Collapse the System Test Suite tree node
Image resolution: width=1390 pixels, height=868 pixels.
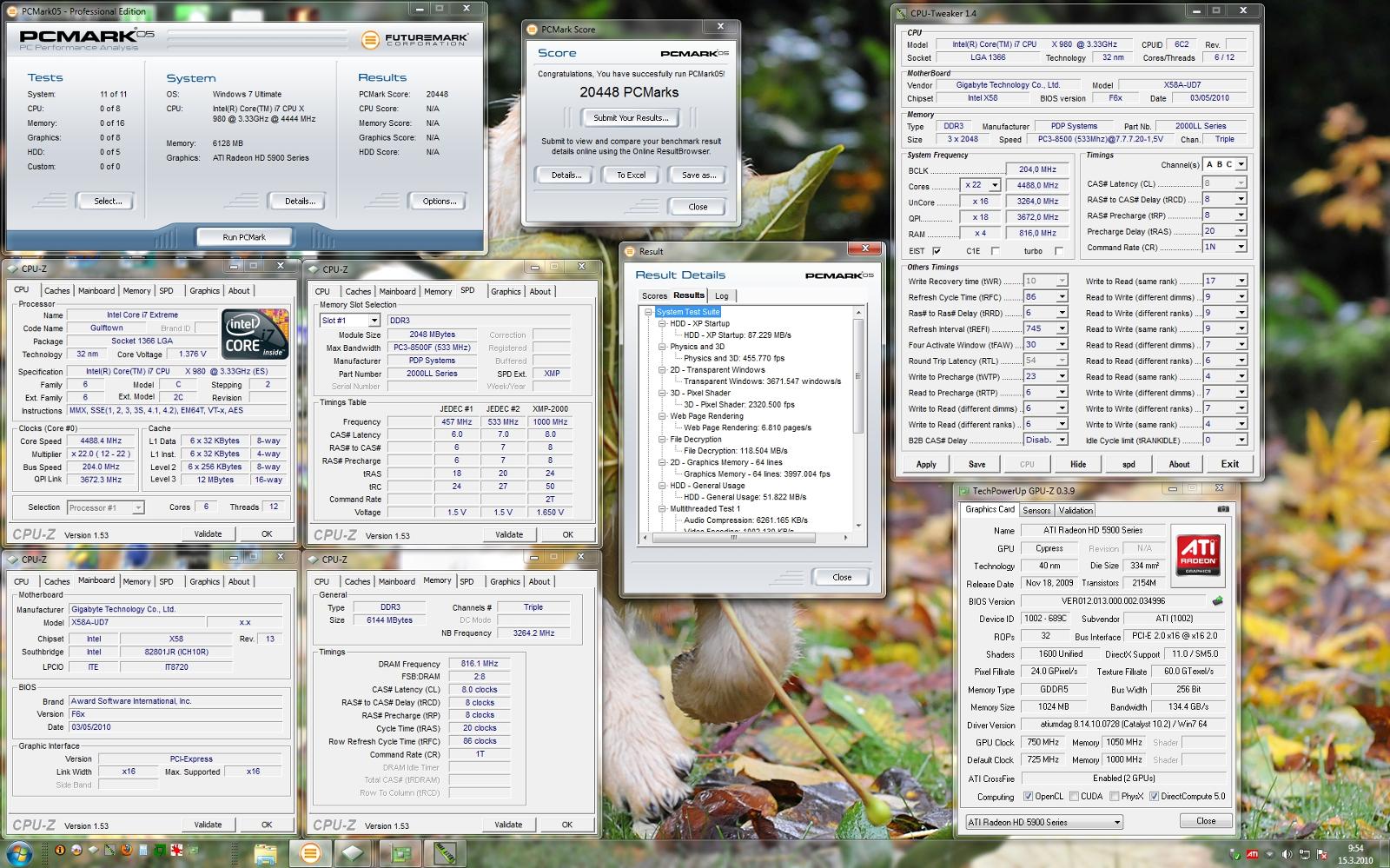pyautogui.click(x=648, y=312)
